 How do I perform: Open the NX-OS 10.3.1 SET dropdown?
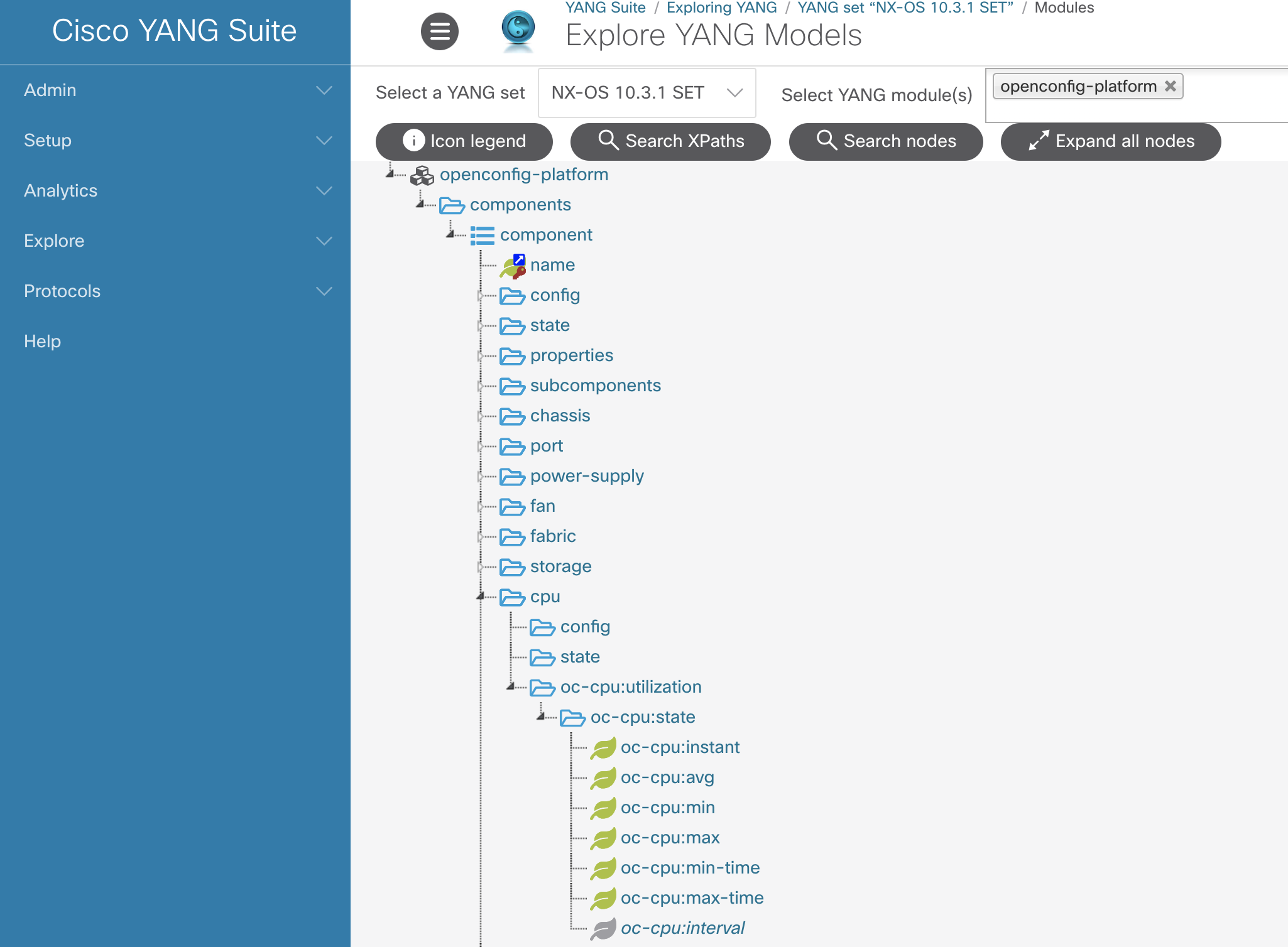647,93
